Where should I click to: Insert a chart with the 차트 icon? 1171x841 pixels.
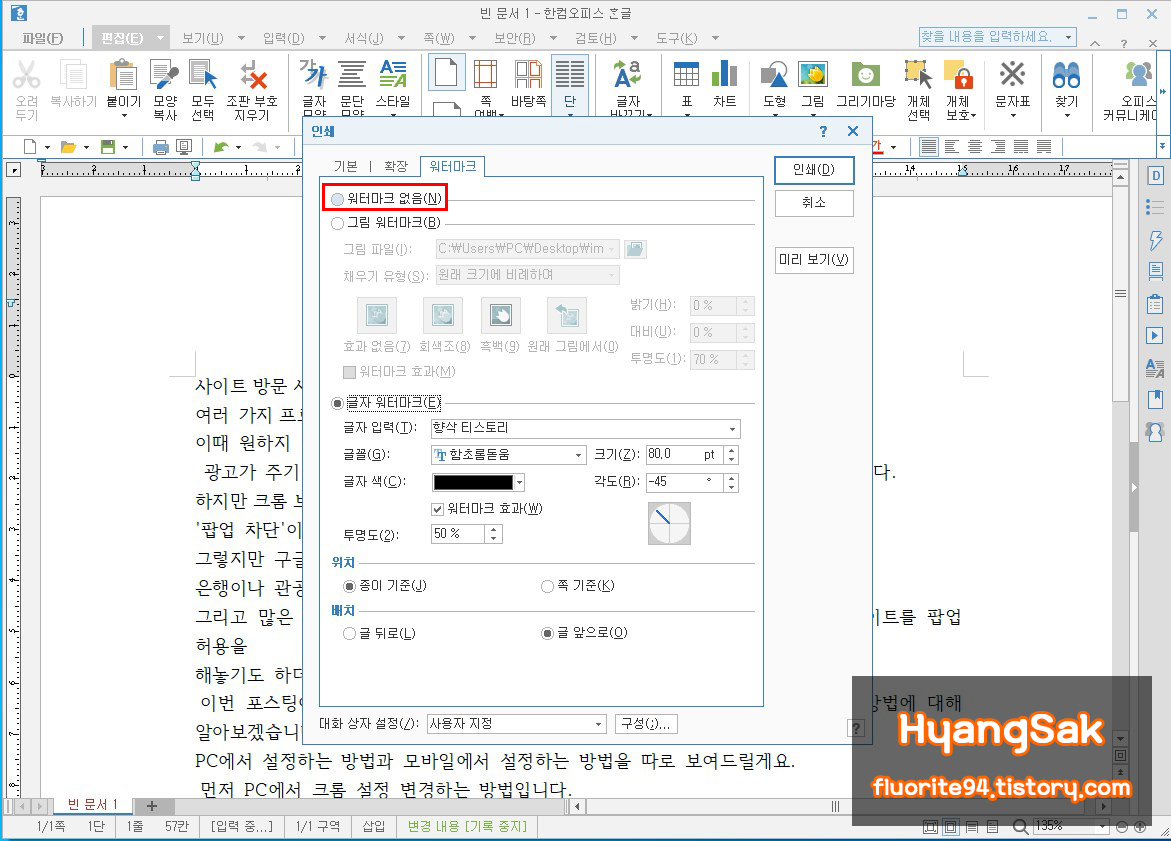pyautogui.click(x=724, y=75)
